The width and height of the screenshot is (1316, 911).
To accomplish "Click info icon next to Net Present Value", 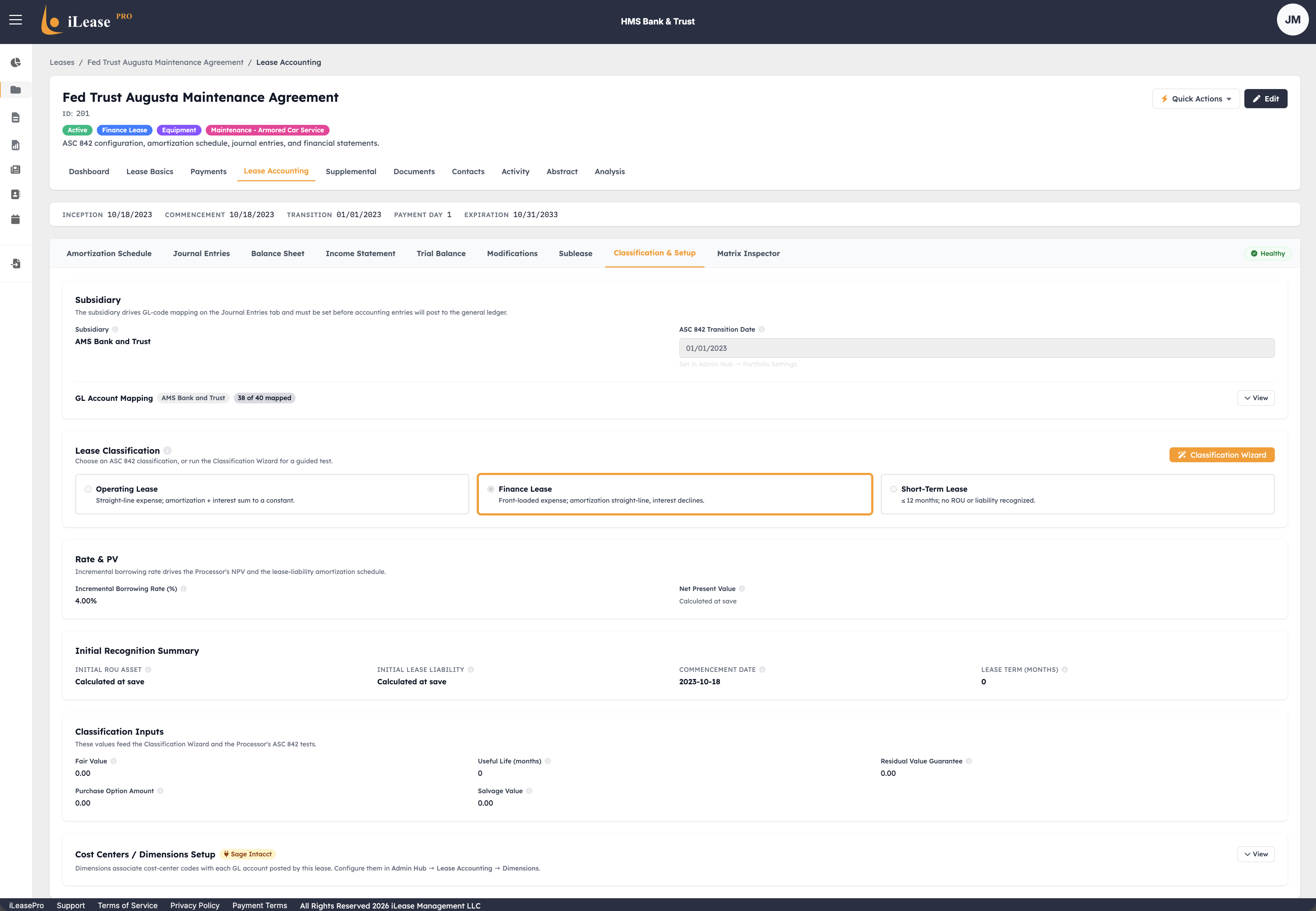I will pos(742,589).
